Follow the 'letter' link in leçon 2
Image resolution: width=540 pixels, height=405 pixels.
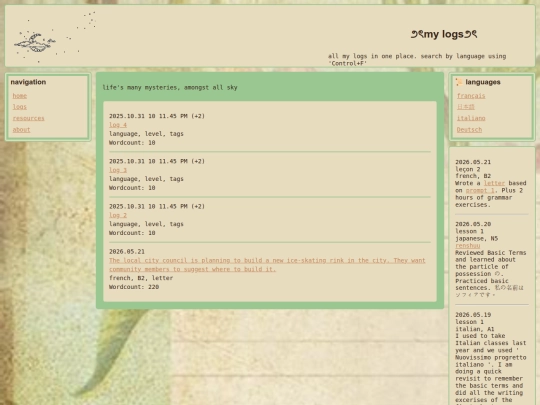tap(494, 183)
